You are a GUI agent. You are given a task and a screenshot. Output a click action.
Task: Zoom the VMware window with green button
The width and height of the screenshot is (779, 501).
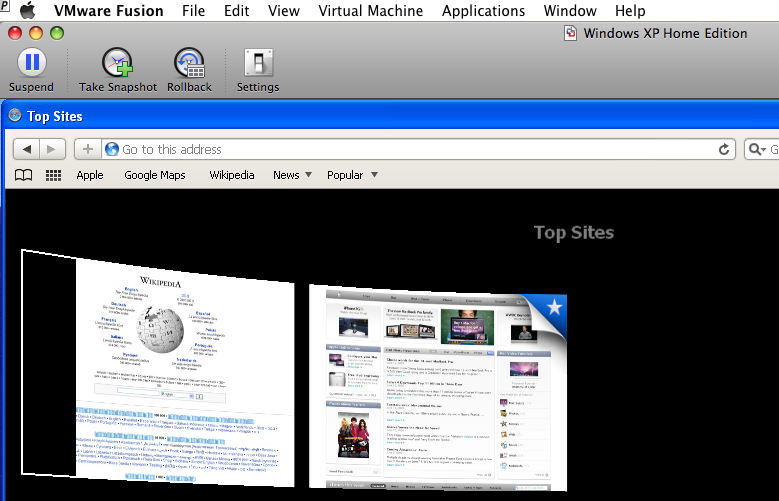pyautogui.click(x=57, y=33)
